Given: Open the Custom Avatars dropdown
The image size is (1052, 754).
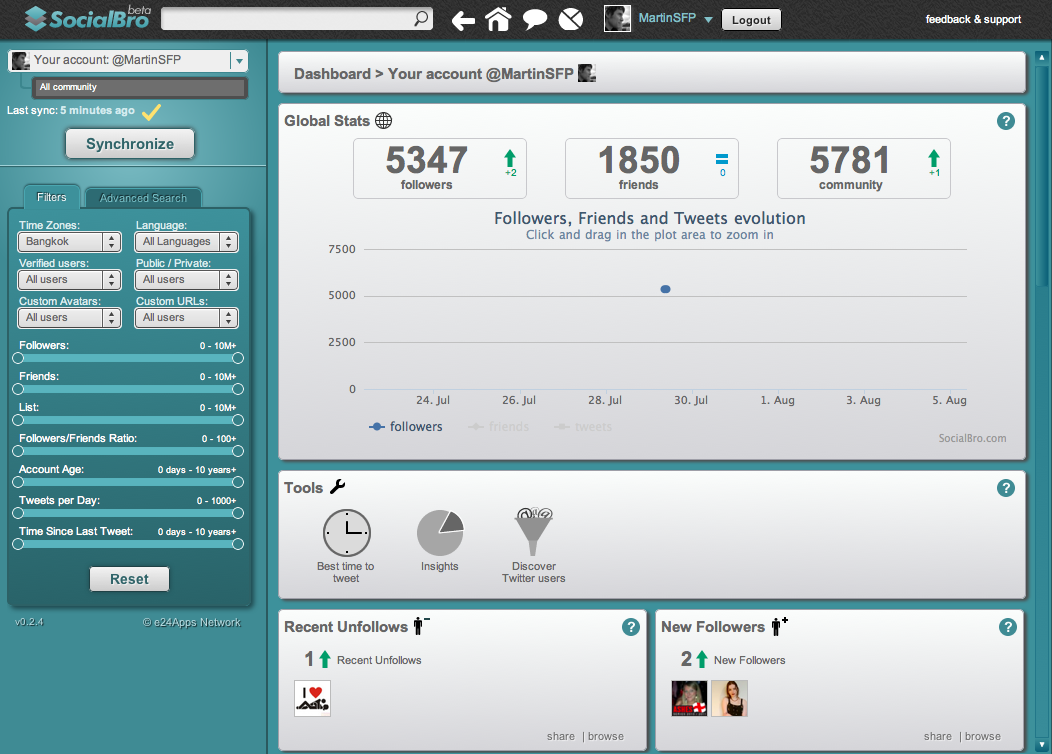Looking at the screenshot, I should (x=69, y=318).
